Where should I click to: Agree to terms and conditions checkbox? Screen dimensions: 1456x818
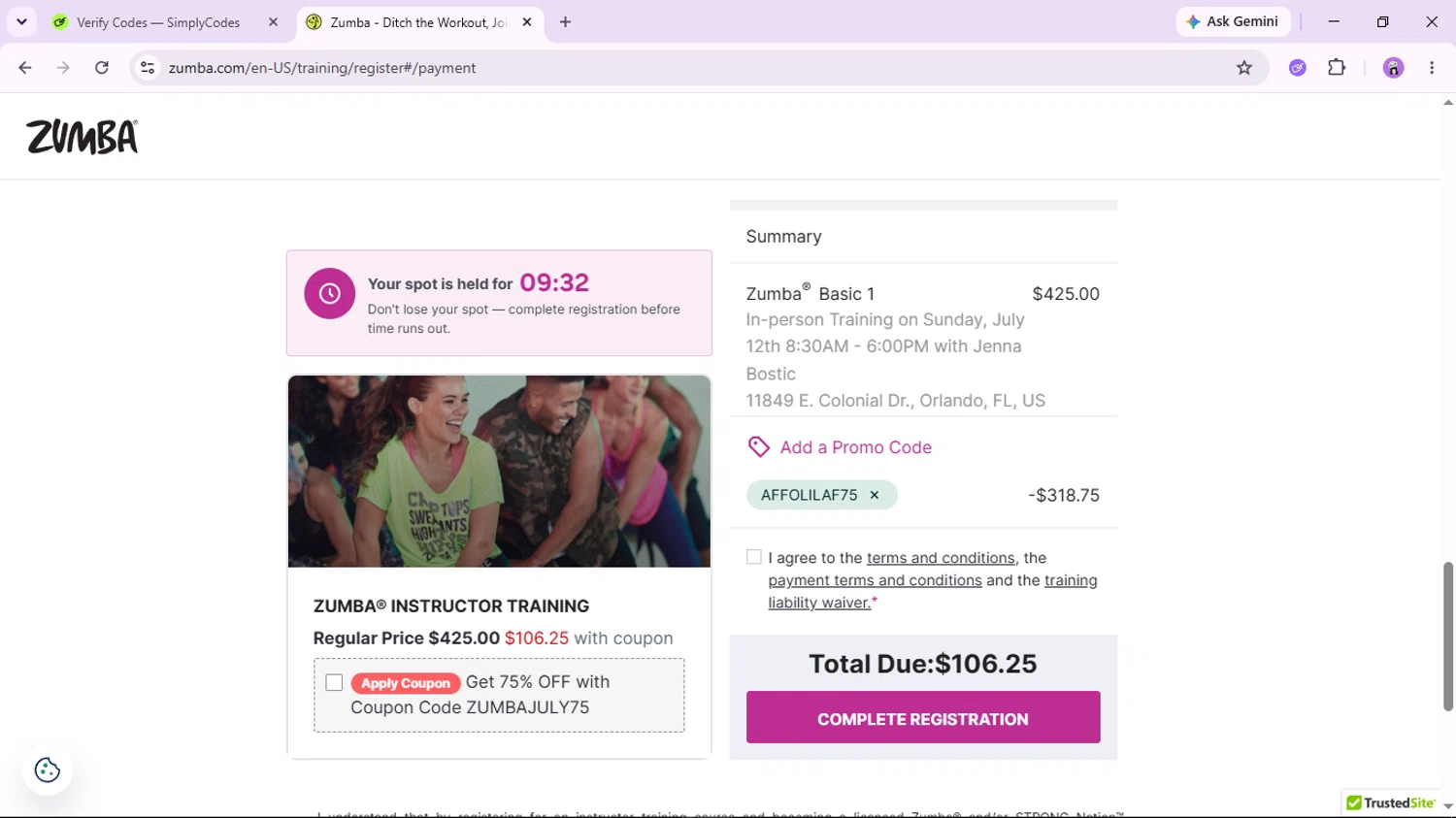pos(754,557)
